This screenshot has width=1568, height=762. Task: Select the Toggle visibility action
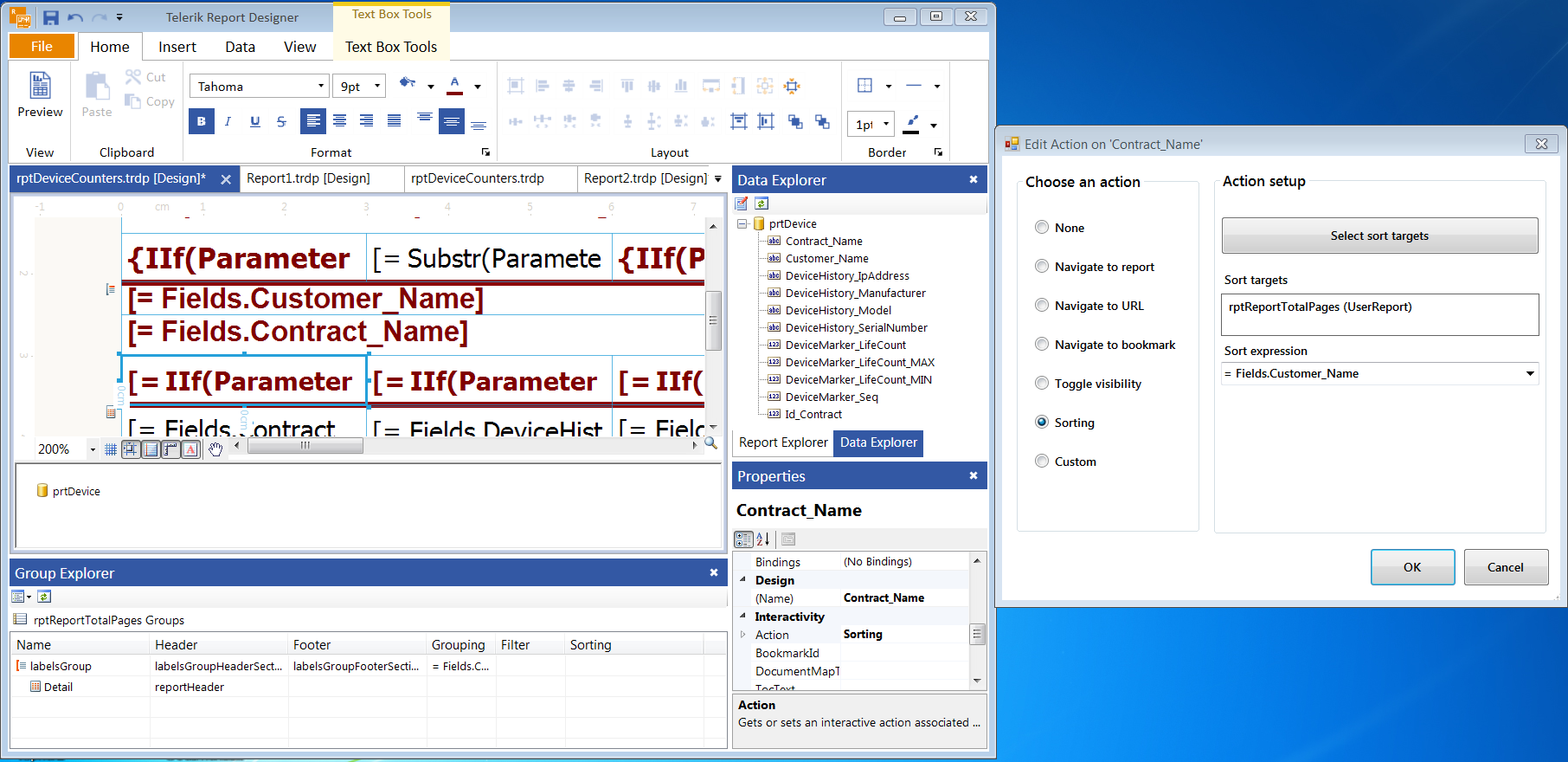(x=1042, y=384)
